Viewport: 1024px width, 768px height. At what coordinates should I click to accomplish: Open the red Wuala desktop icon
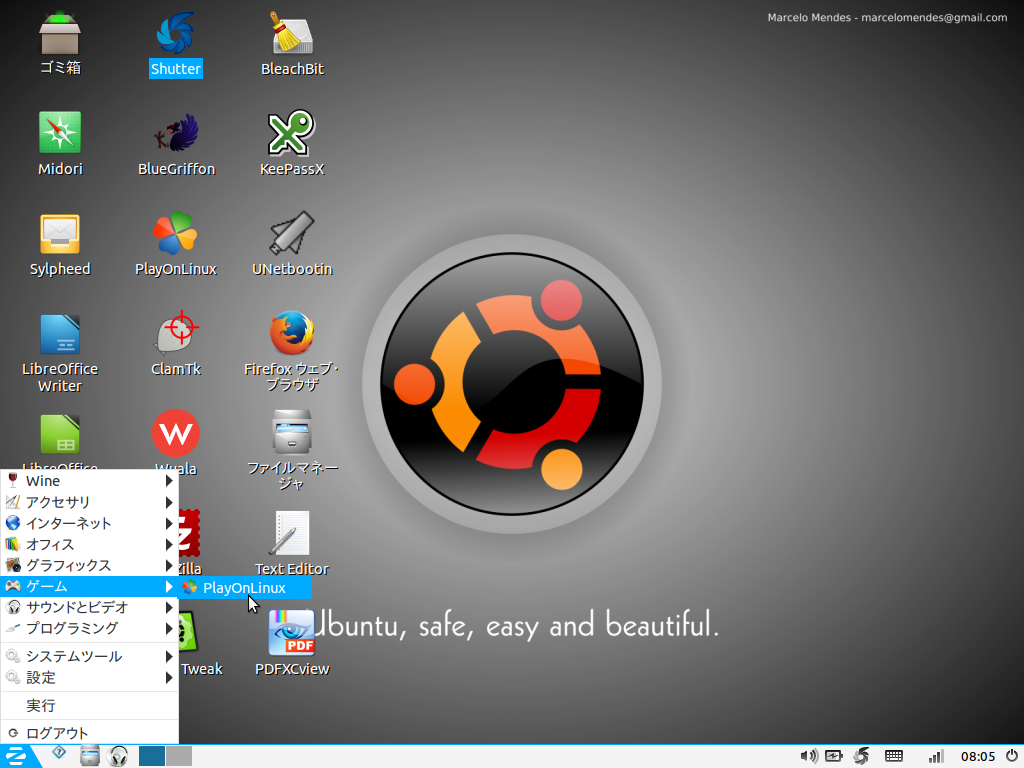pos(175,433)
